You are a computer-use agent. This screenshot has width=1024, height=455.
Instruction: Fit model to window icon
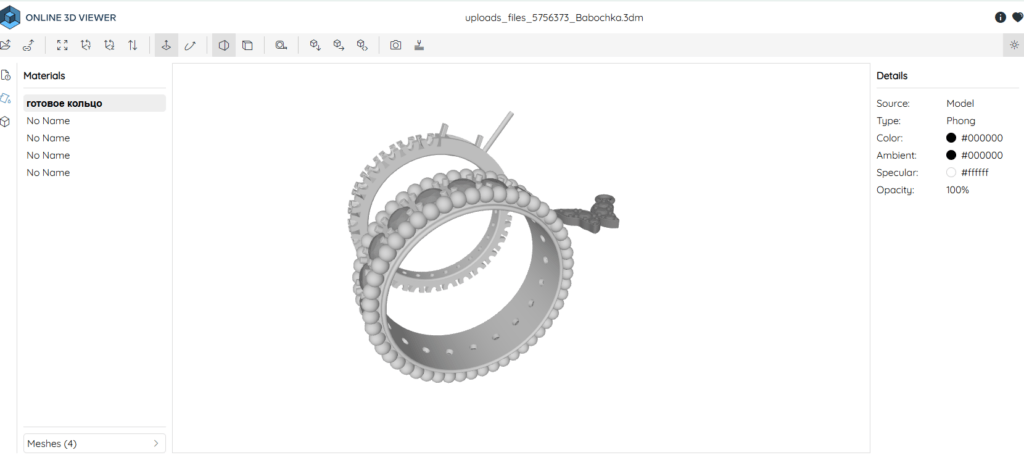click(x=62, y=45)
